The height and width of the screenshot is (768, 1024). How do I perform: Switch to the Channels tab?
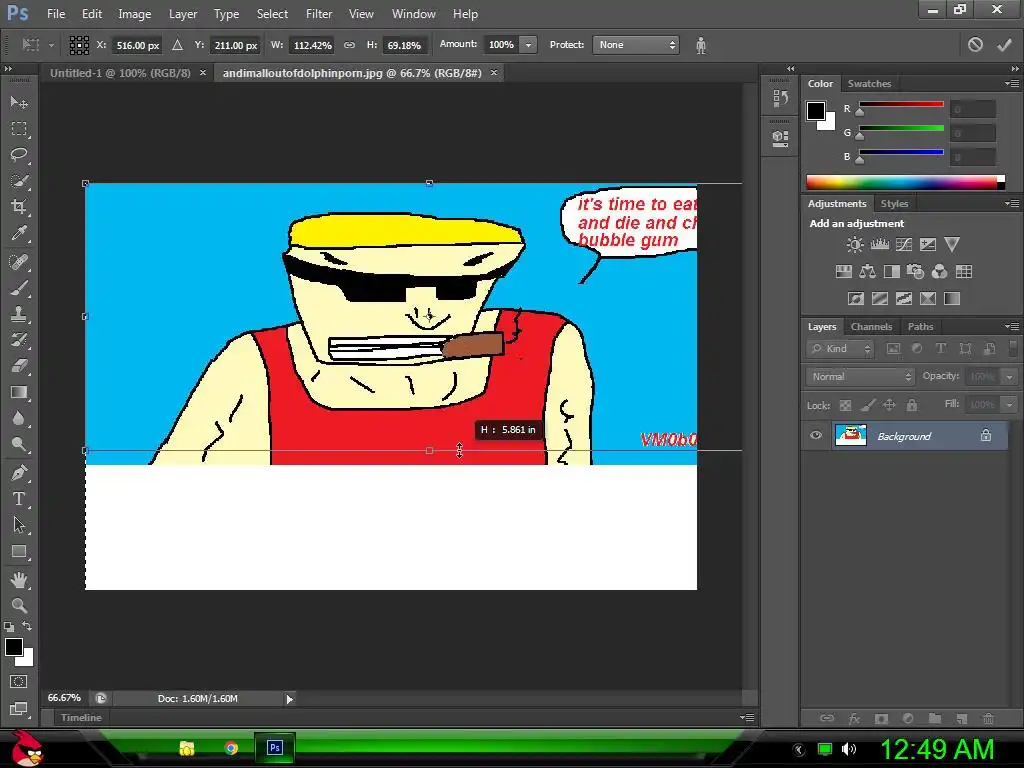pos(871,327)
